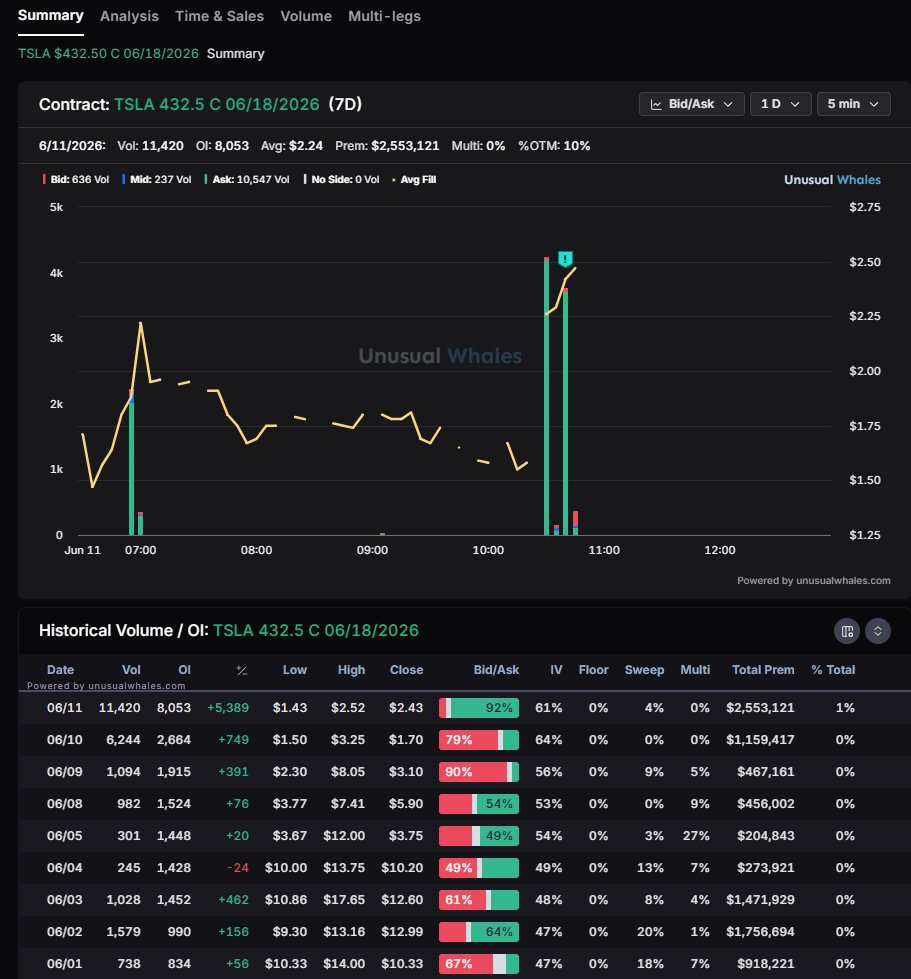Click the 49% bid/ask bar for 06/04

(x=479, y=868)
